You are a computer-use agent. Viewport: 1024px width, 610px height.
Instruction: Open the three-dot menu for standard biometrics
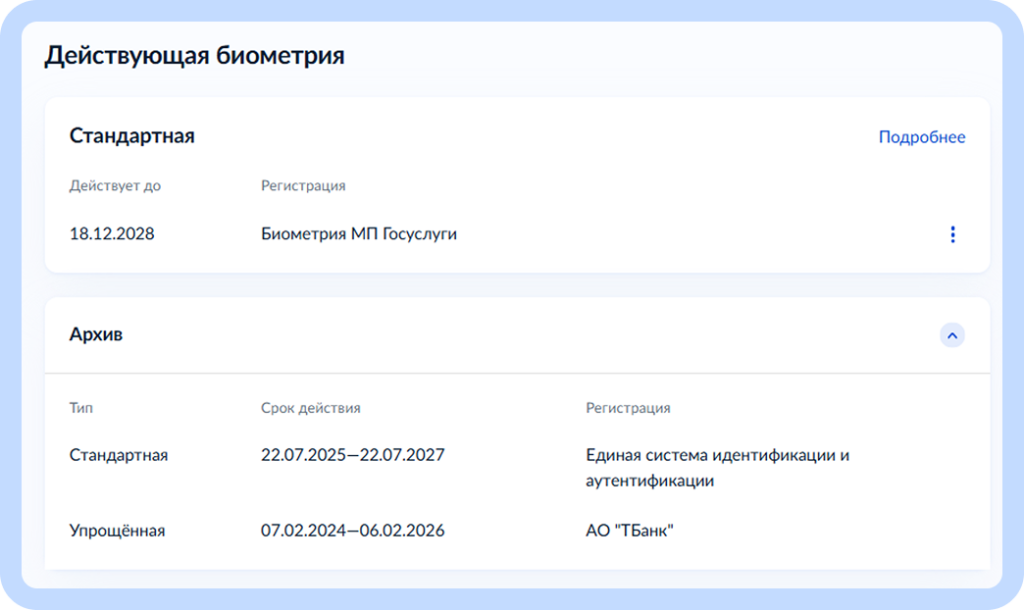(x=952, y=235)
